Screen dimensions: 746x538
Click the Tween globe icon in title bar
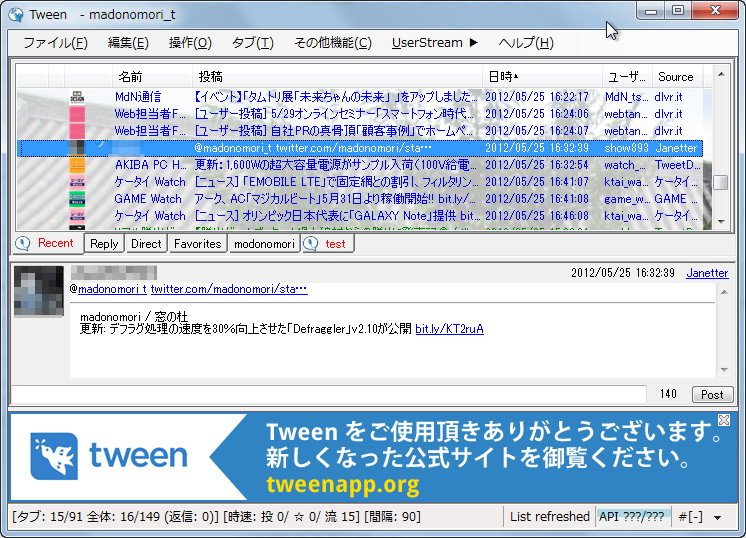pyautogui.click(x=16, y=15)
